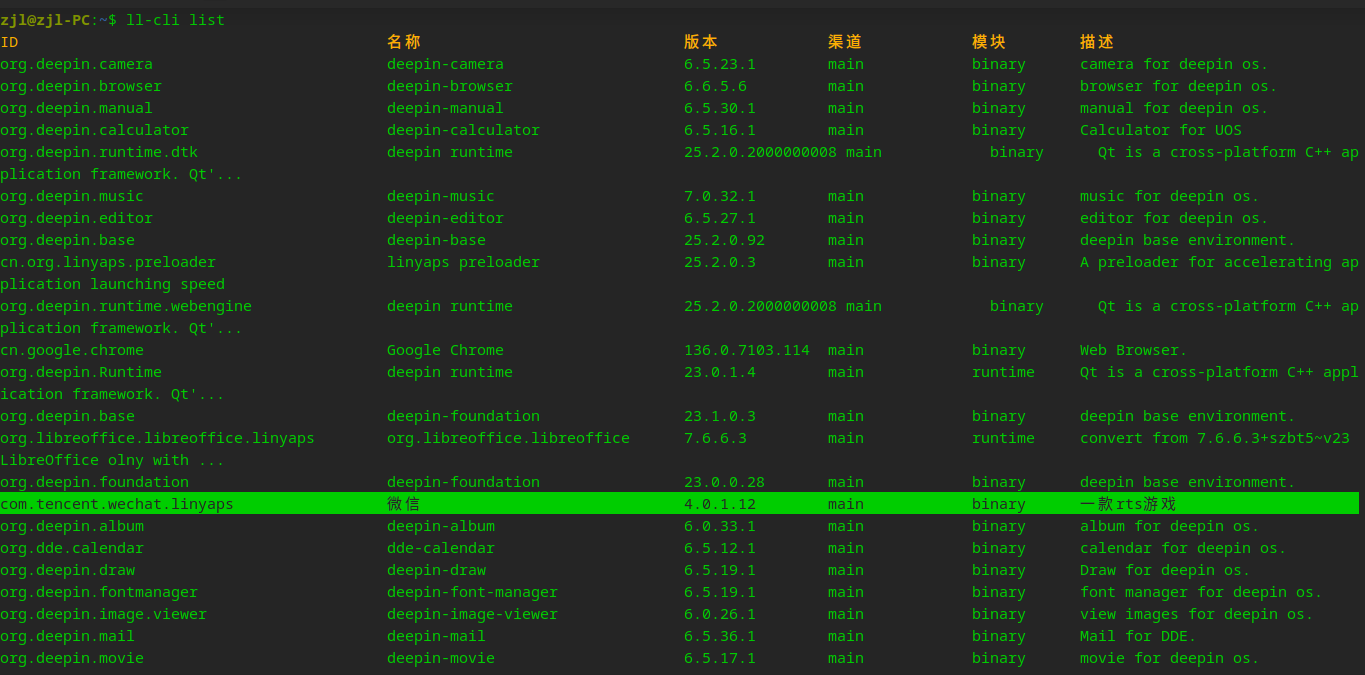
Task: Click the "ID" column header
Action: (x=9, y=42)
